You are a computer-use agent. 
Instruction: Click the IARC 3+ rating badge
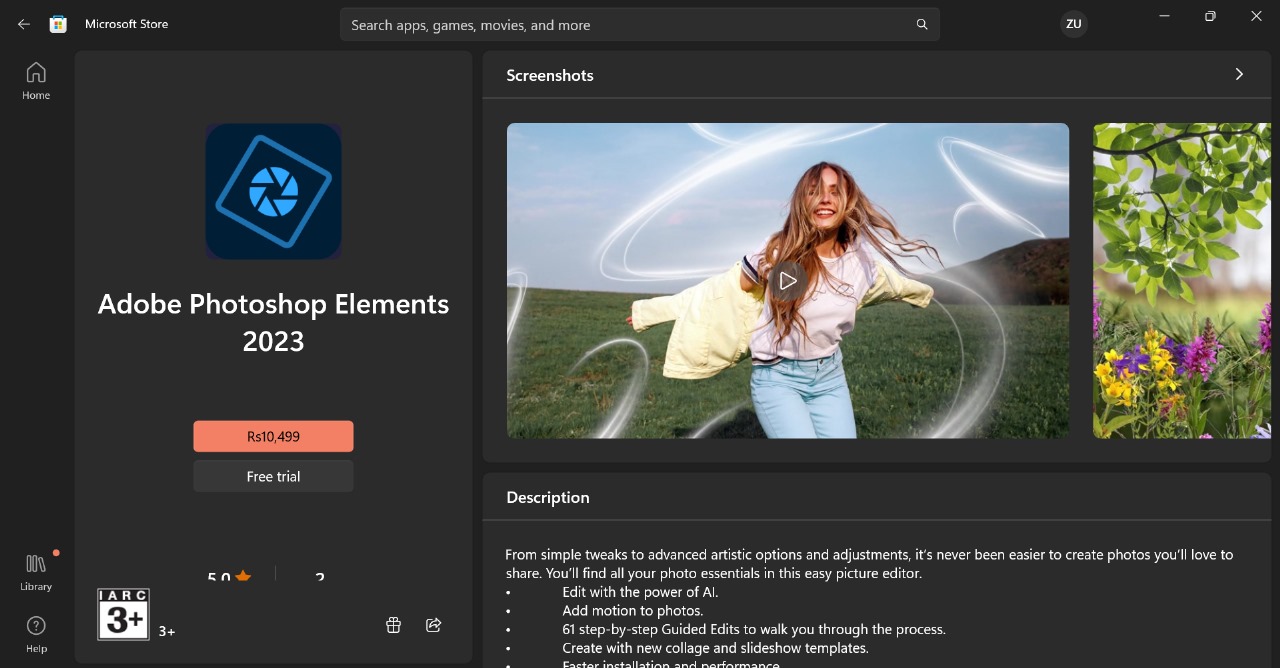(x=123, y=614)
